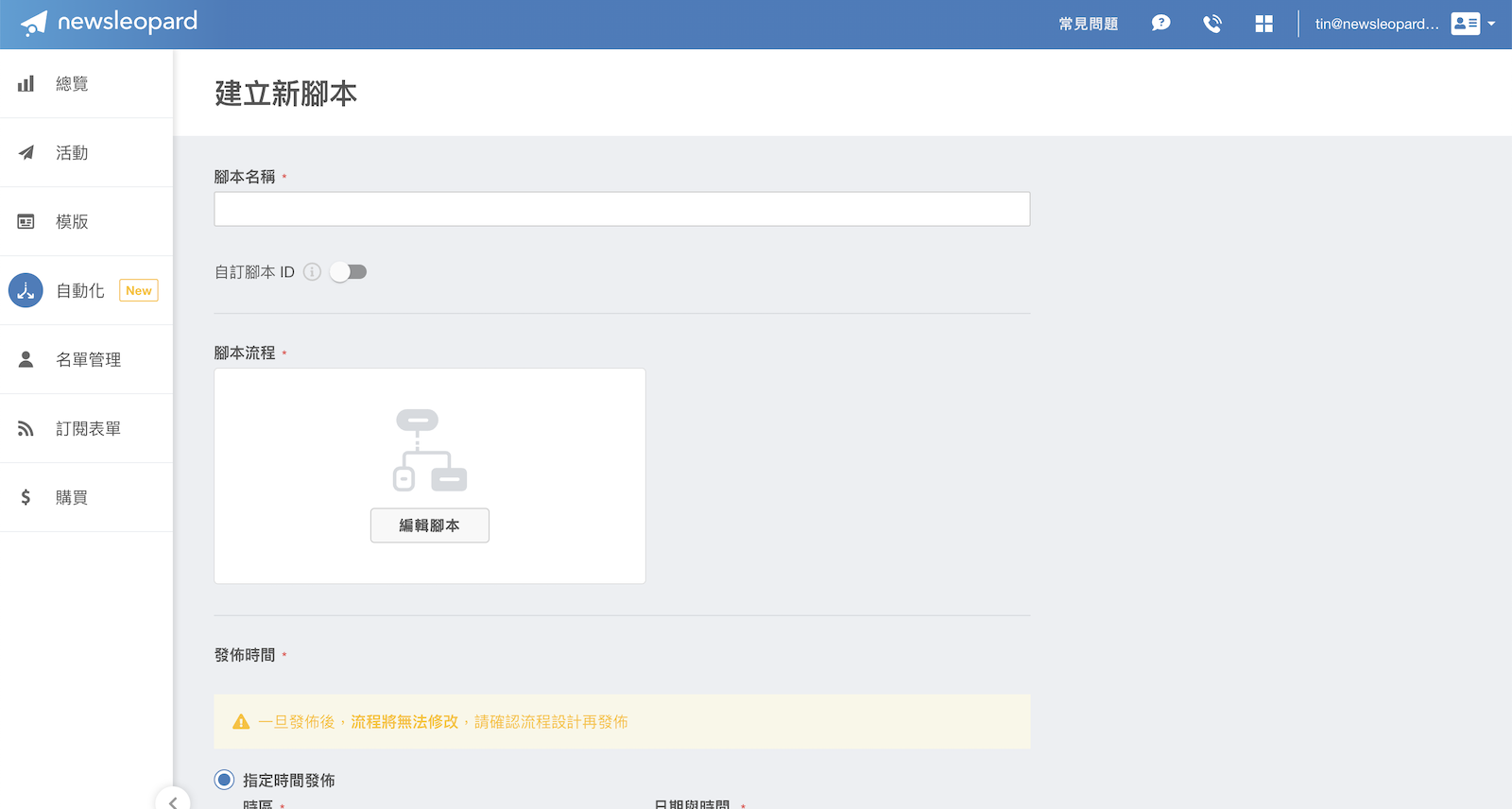Open the apps grid icon
This screenshot has width=1512, height=809.
click(x=1264, y=24)
